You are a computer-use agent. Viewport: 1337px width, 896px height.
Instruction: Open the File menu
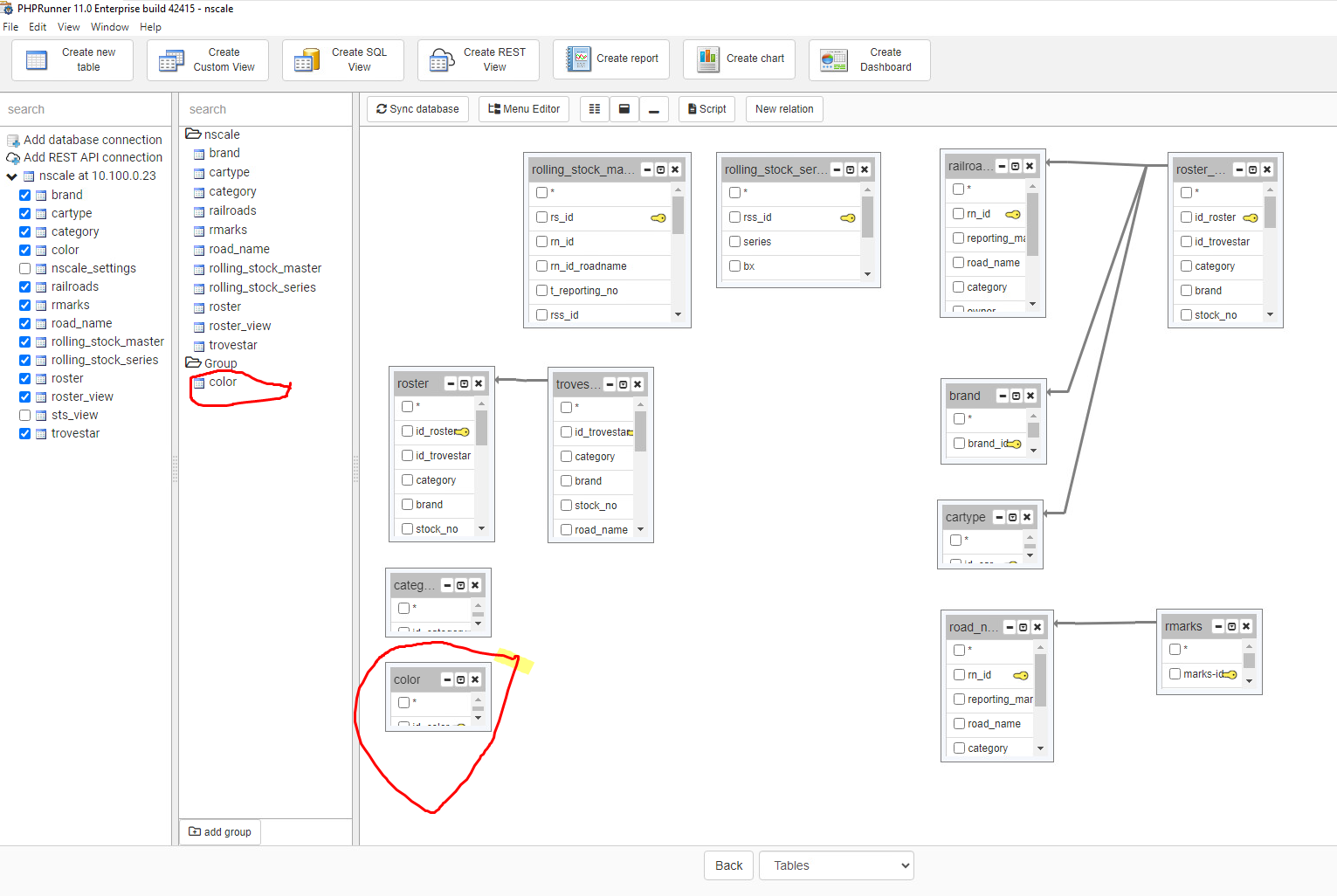coord(10,27)
